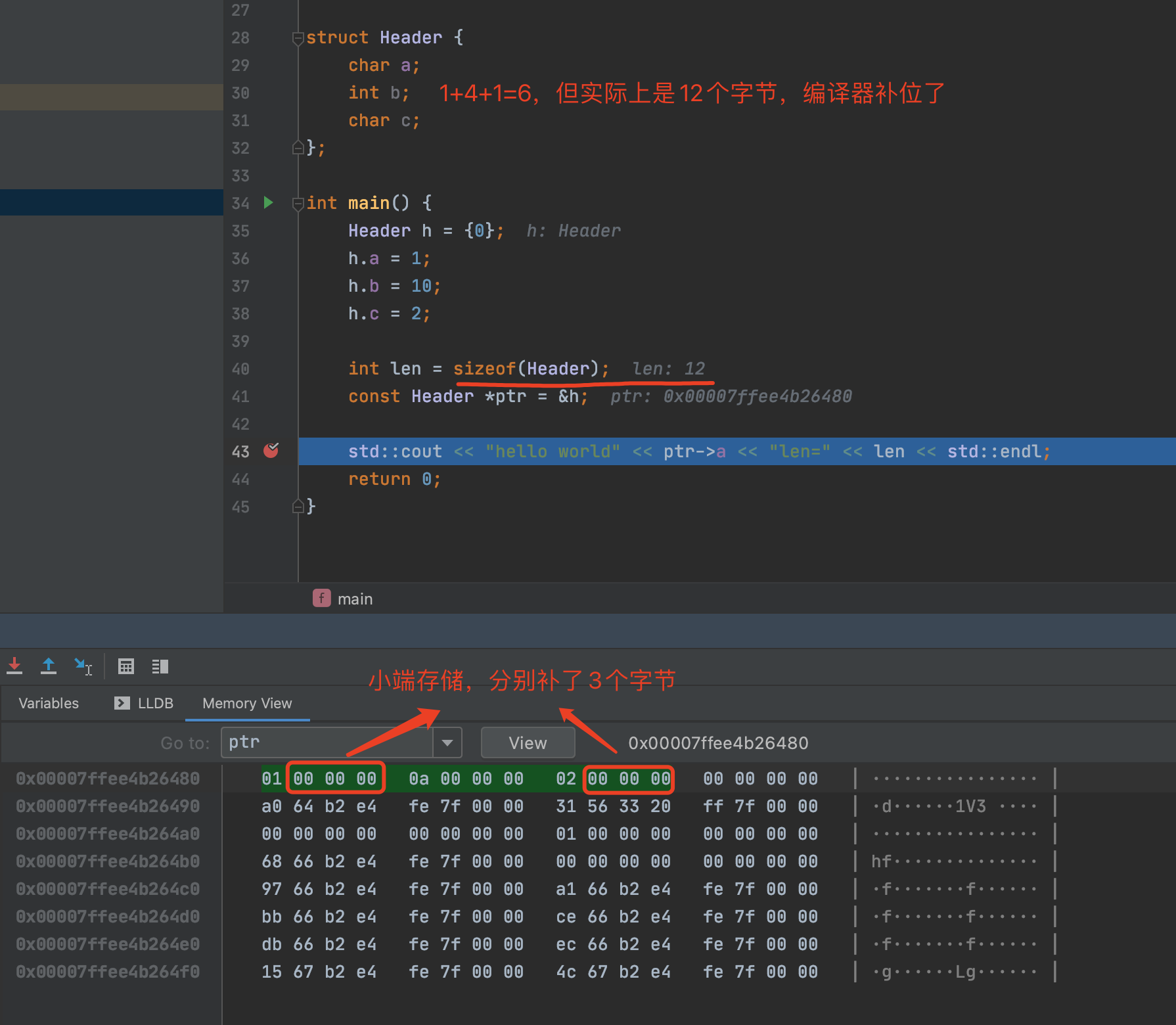Collapse the struct Header fold marker on line 28
The width and height of the screenshot is (1176, 1025).
(x=298, y=38)
